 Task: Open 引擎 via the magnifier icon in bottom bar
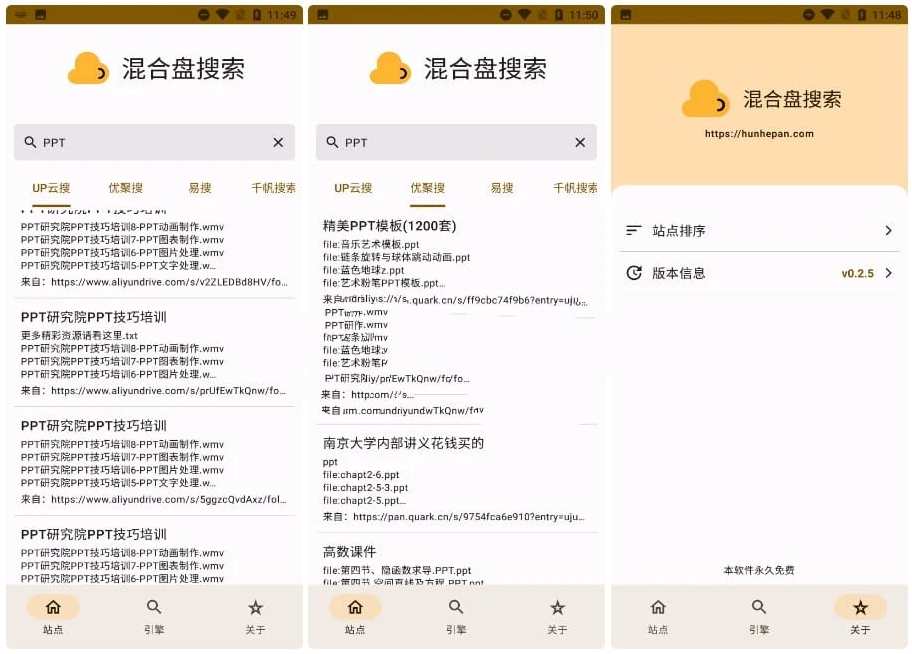click(154, 606)
